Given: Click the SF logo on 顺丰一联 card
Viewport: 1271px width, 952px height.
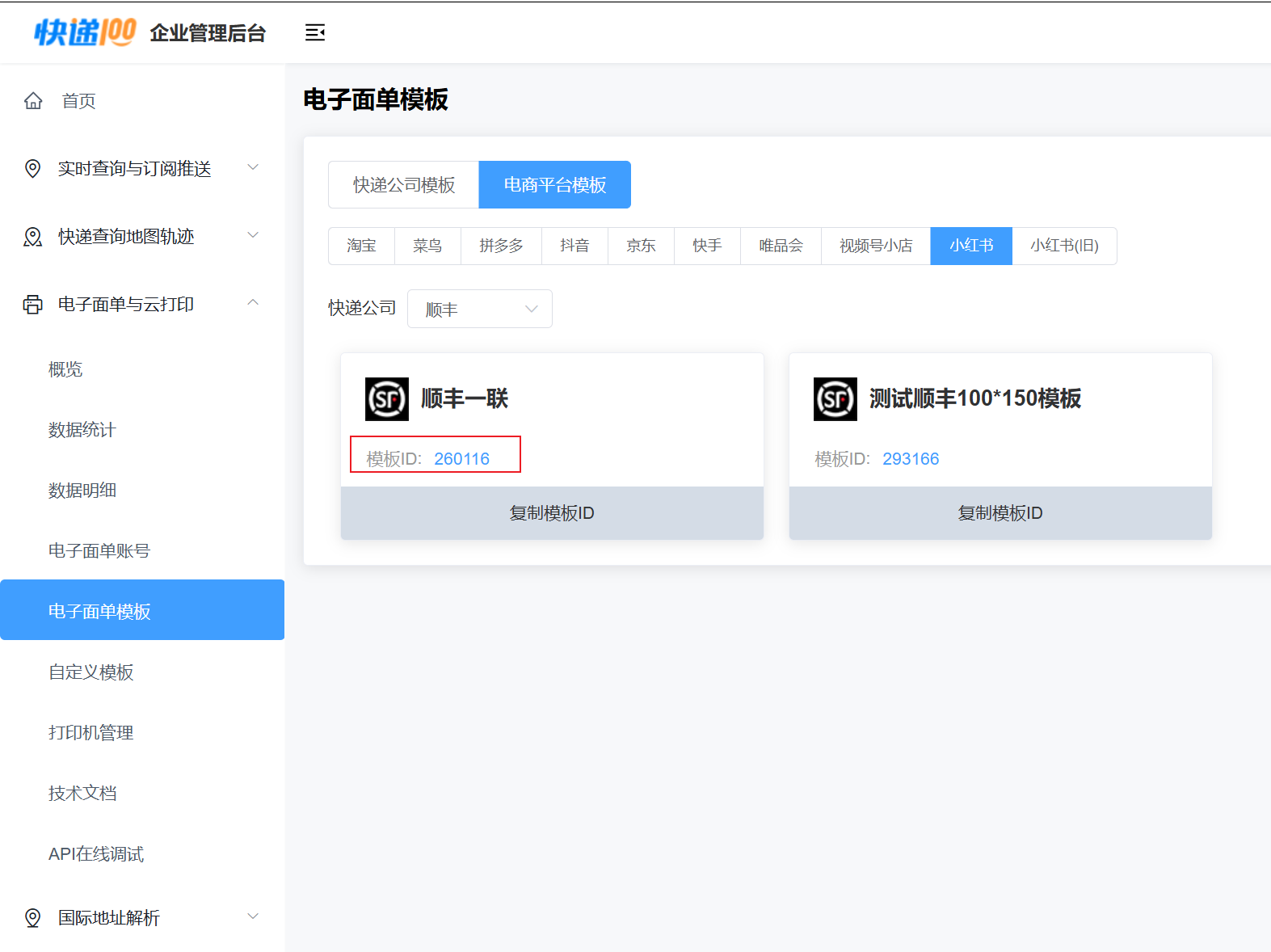Looking at the screenshot, I should (387, 399).
